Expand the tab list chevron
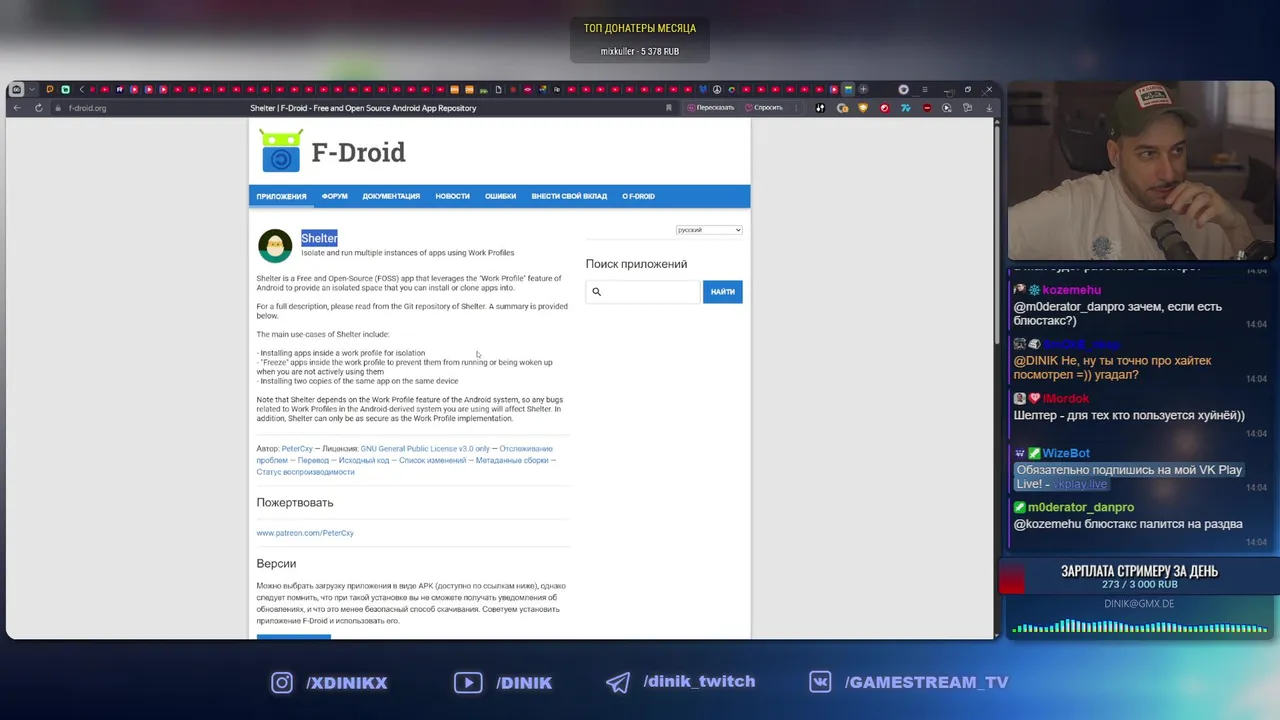1280x720 pixels. click(32, 89)
